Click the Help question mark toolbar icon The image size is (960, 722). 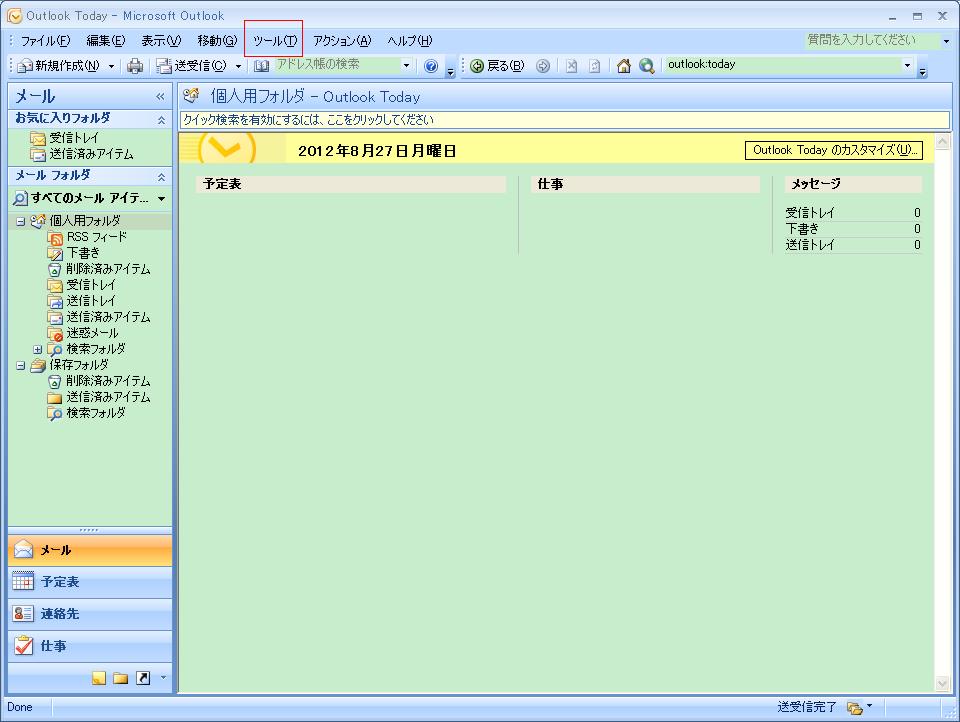[x=430, y=67]
